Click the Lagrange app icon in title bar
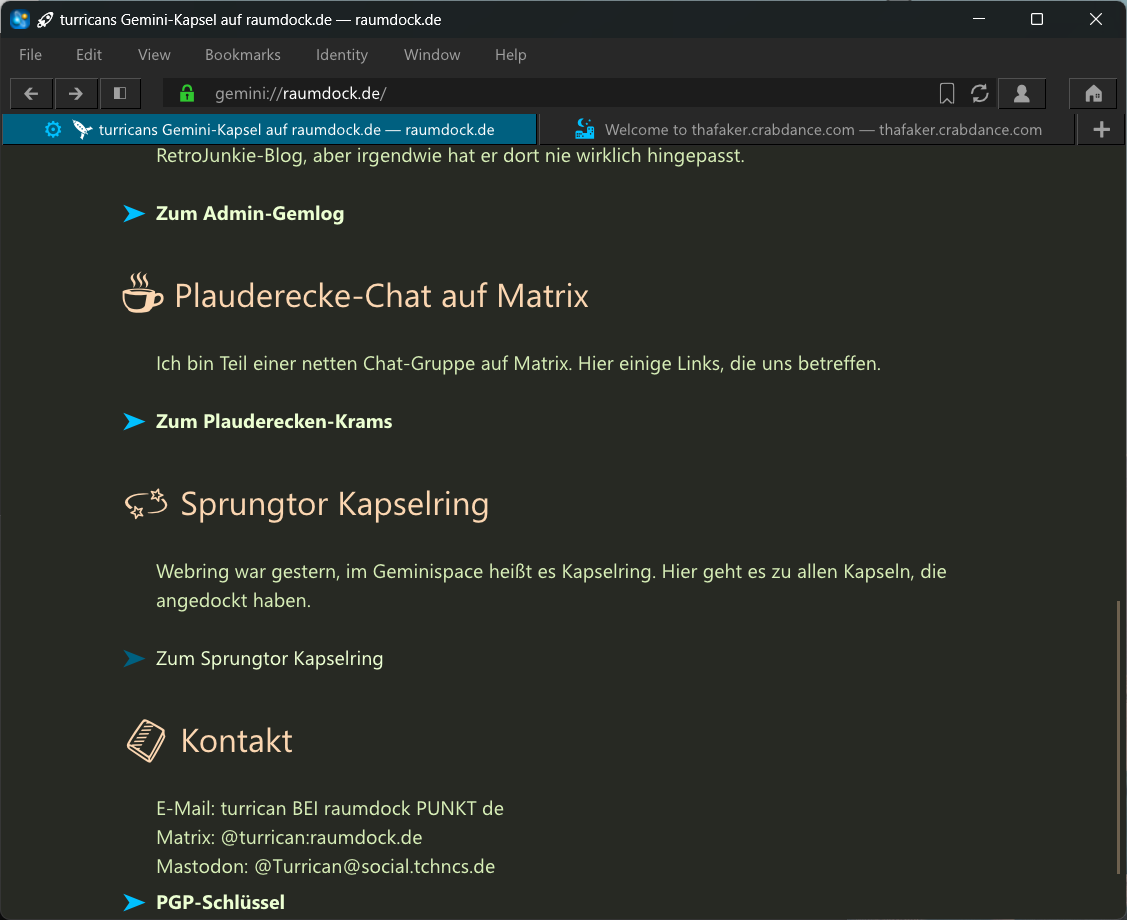 click(19, 19)
